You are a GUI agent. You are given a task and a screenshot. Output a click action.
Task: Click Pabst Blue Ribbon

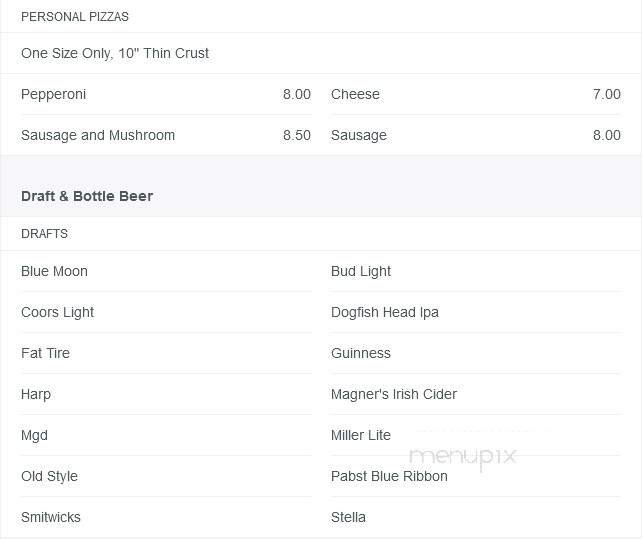tap(389, 476)
